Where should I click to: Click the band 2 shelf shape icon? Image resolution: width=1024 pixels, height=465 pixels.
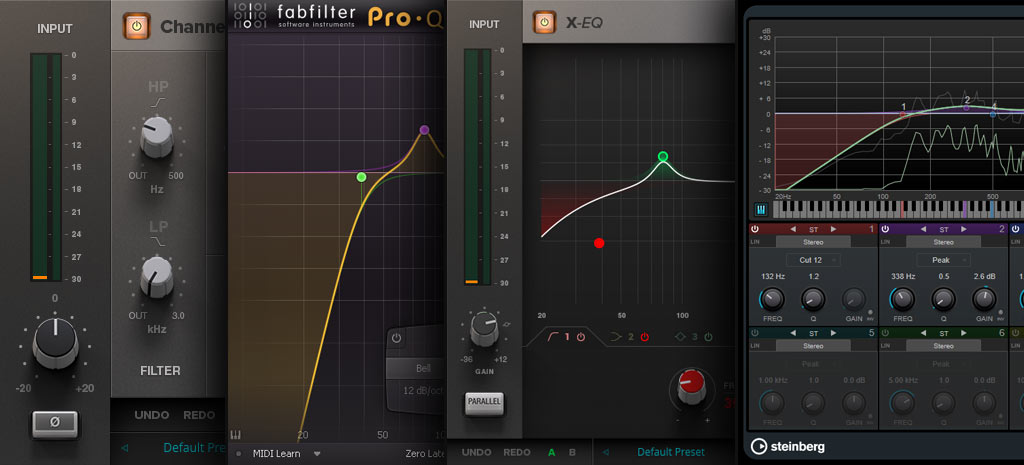[616, 337]
